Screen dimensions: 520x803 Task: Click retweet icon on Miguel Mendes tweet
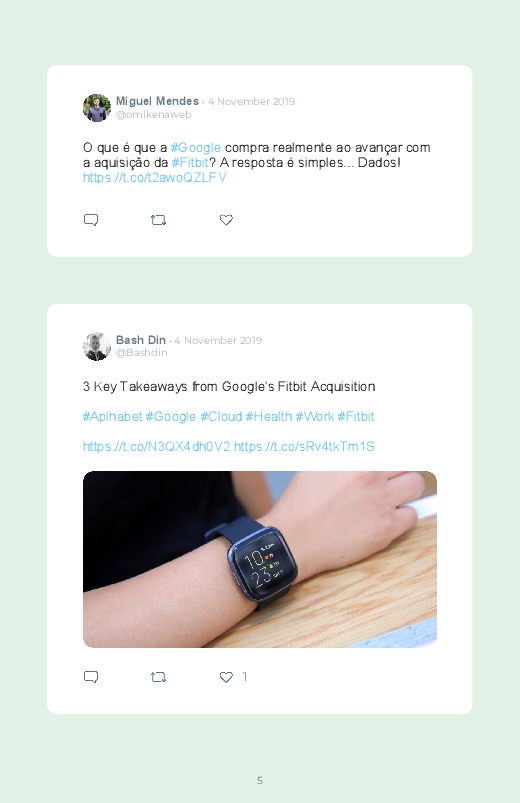(158, 220)
